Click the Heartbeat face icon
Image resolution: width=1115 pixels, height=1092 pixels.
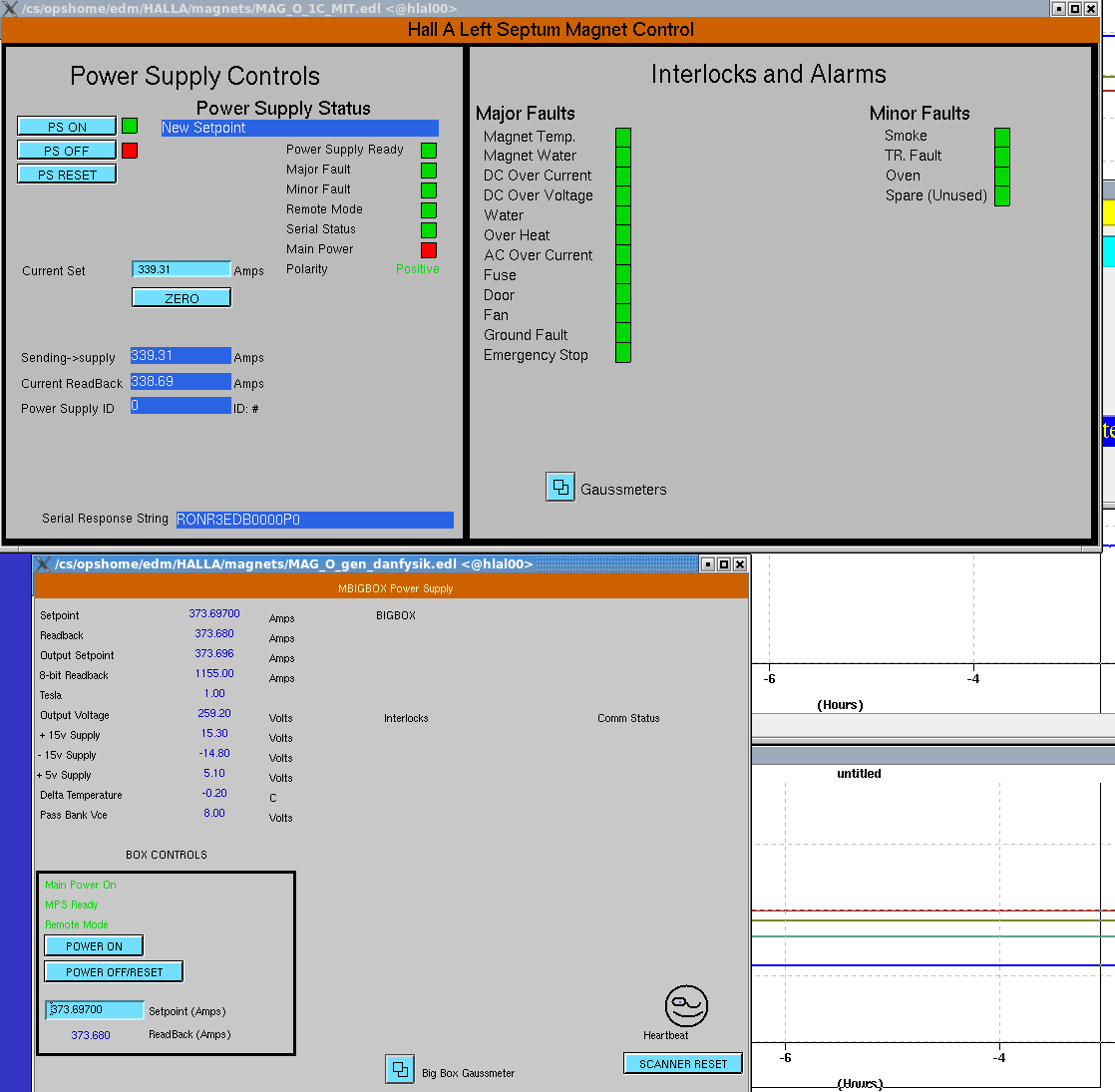pos(686,1006)
